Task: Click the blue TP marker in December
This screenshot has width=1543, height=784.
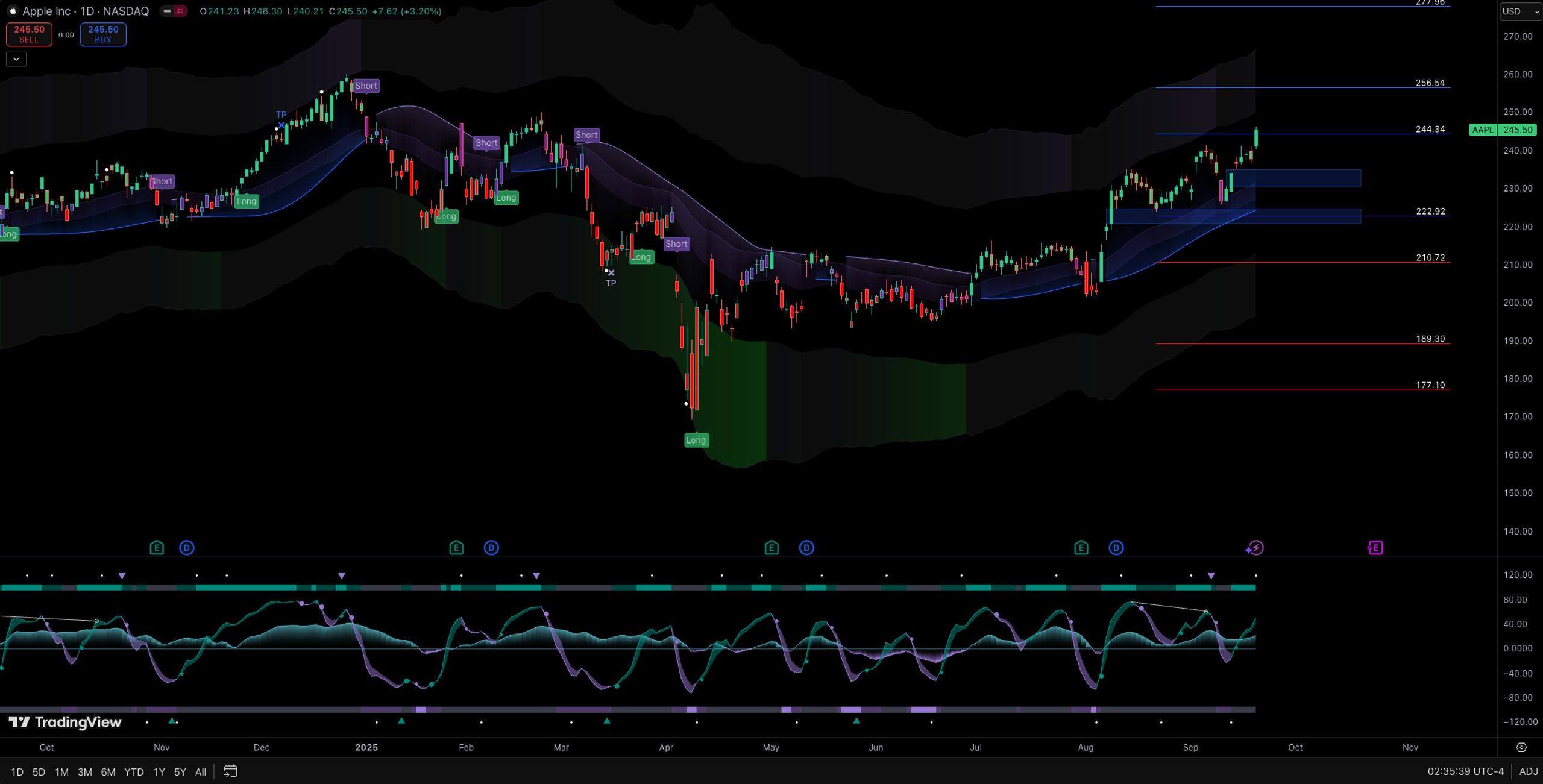Action: click(x=281, y=119)
